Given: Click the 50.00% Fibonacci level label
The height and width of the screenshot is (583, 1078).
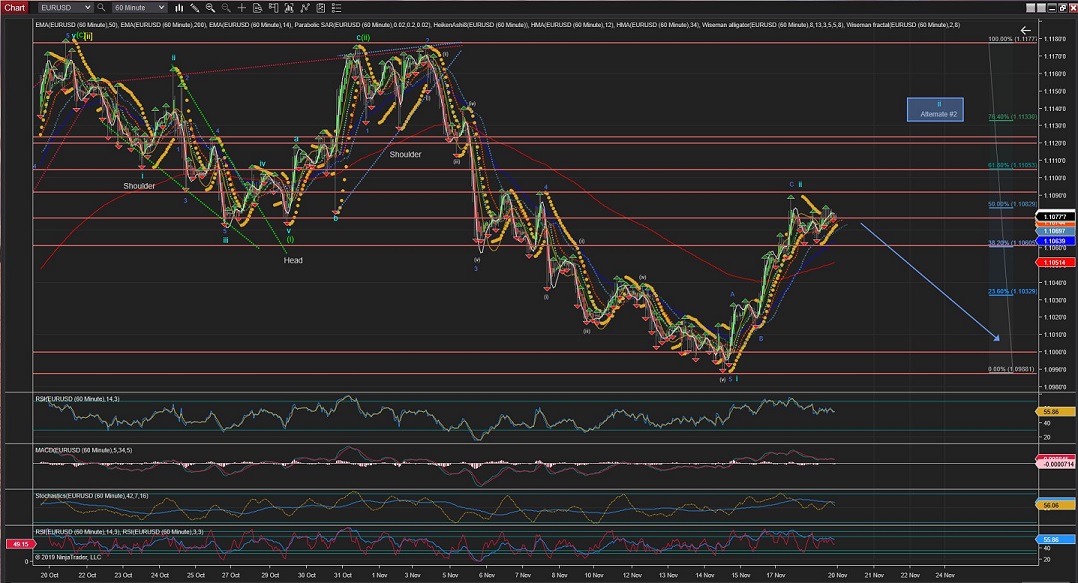Looking at the screenshot, I should 1012,204.
